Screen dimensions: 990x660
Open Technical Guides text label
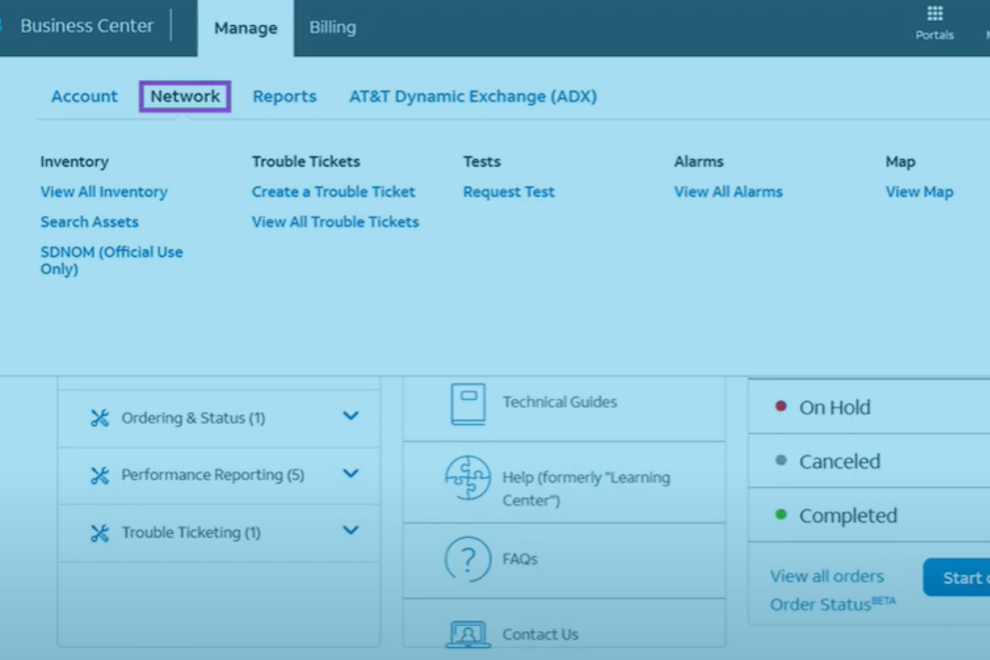(x=559, y=402)
